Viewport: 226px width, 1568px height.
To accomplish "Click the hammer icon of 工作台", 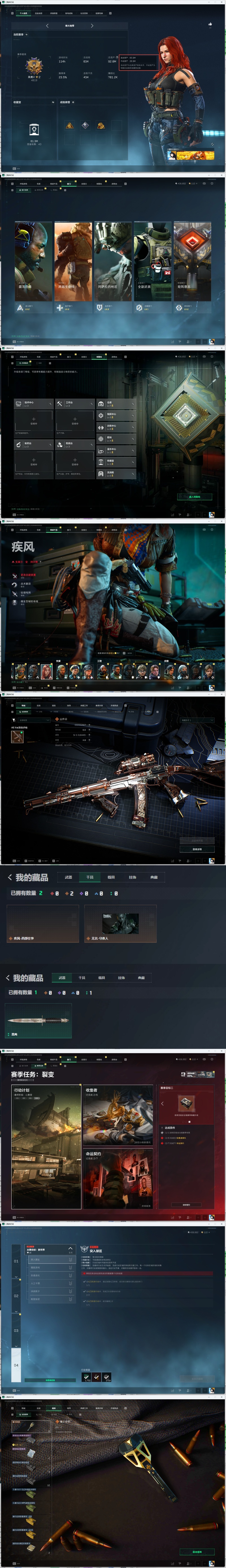I will coord(60,403).
